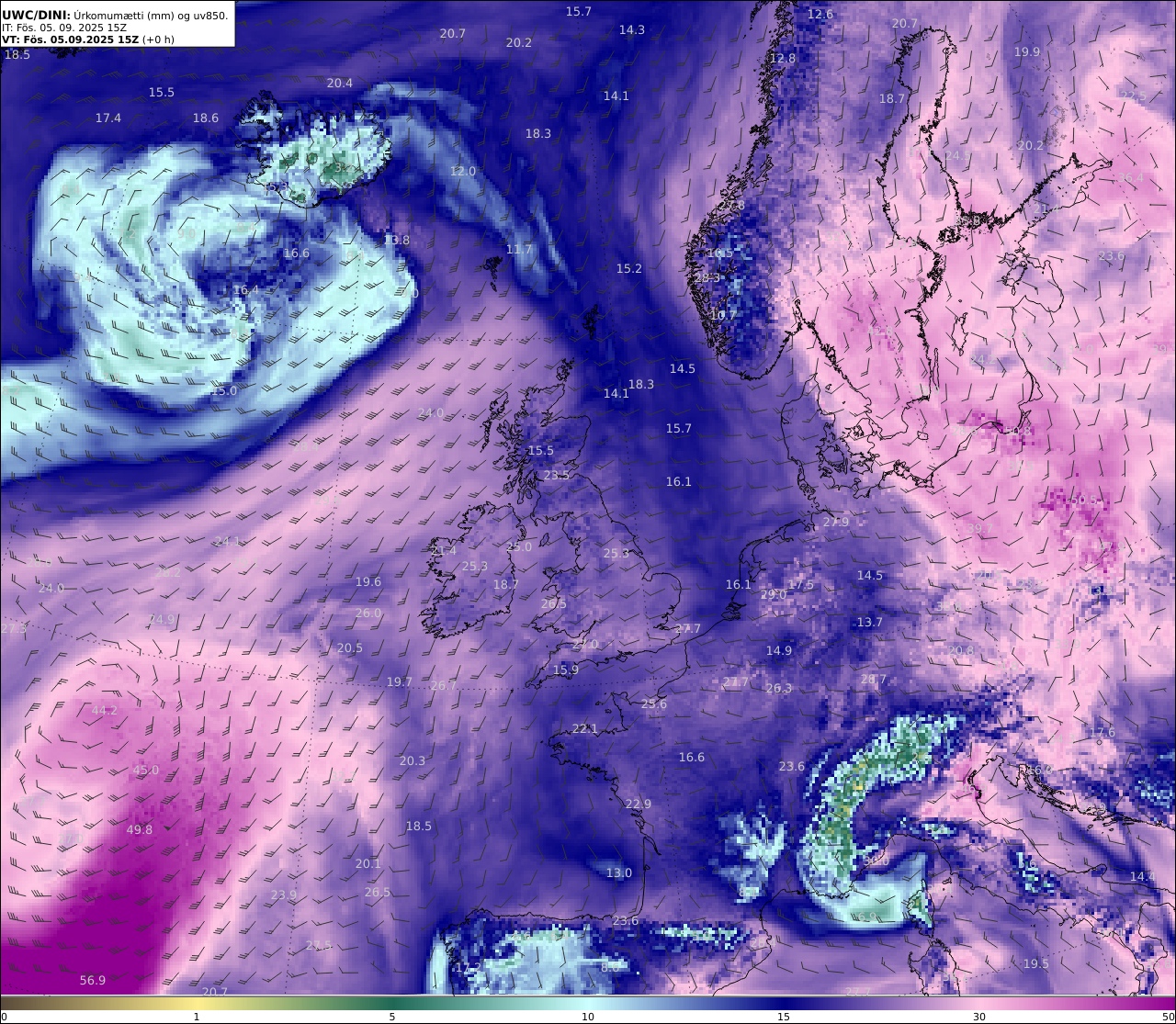Screen dimensions: 1176x1024
Task: Click the VT valid time line (+0 h)
Action: 88,39
